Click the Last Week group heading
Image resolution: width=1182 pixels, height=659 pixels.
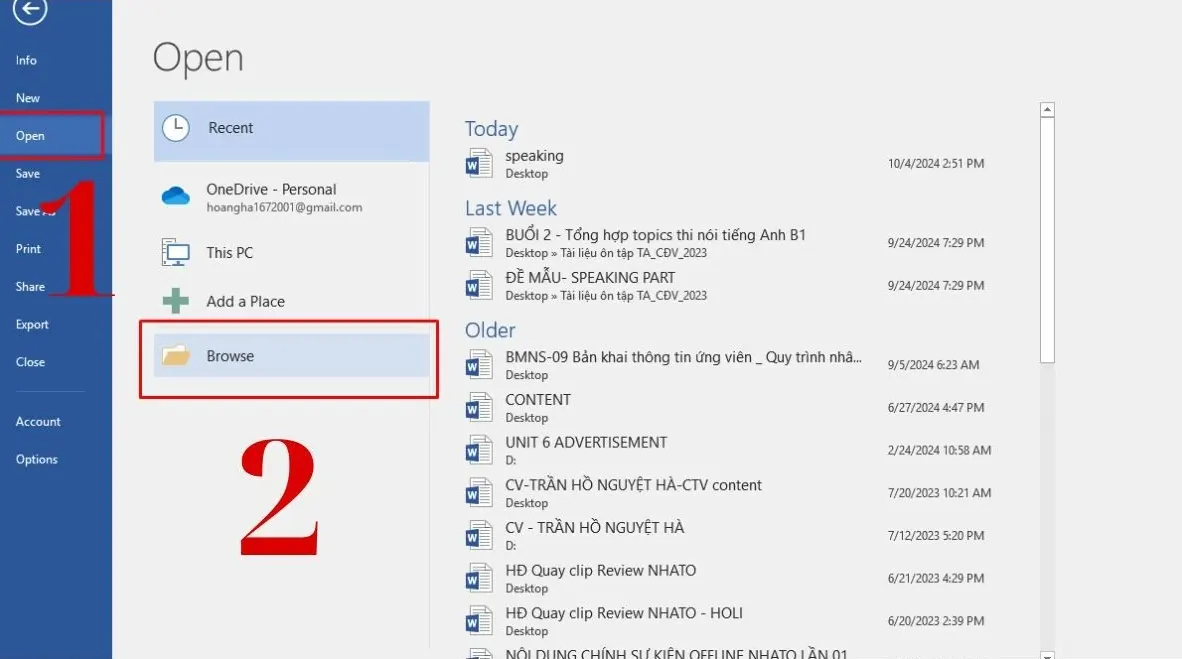(x=510, y=208)
